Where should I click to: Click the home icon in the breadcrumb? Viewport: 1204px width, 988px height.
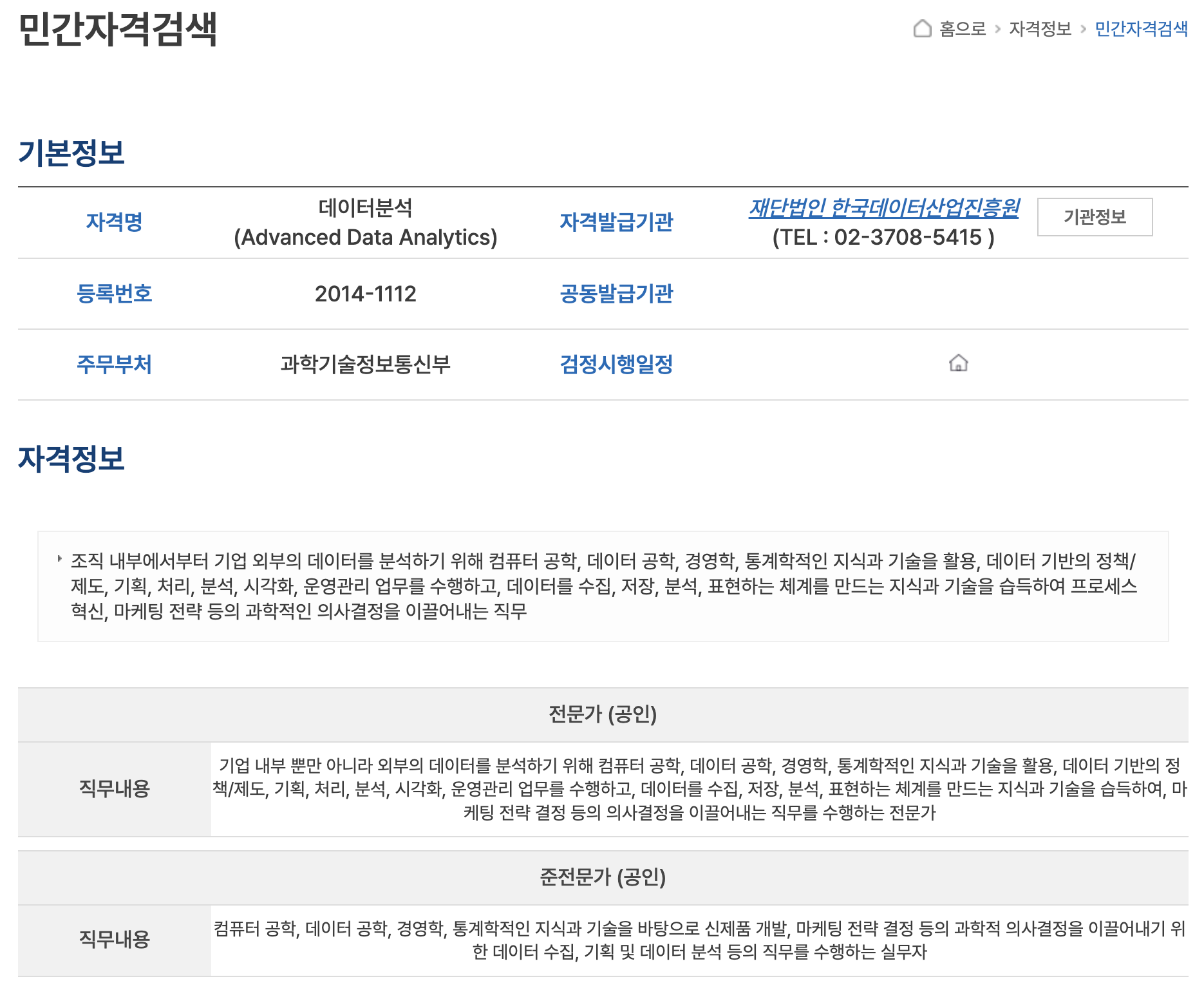922,28
